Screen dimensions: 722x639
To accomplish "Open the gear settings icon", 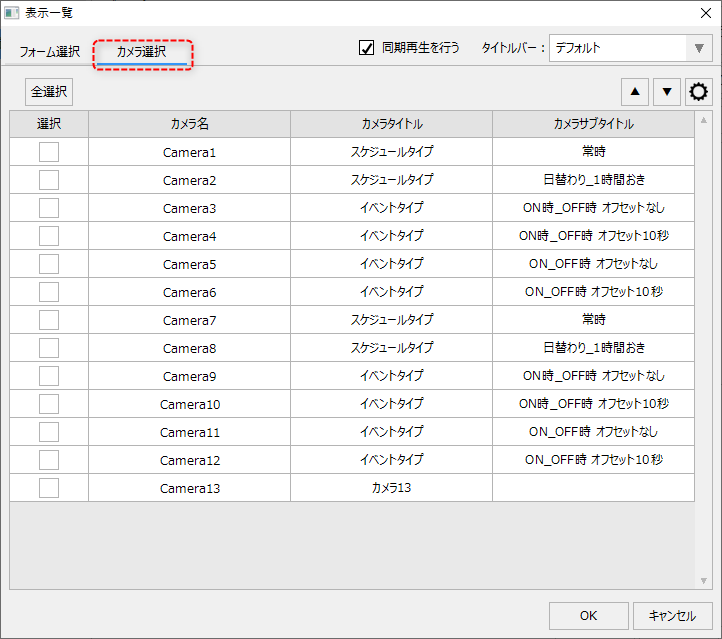I will [x=698, y=92].
